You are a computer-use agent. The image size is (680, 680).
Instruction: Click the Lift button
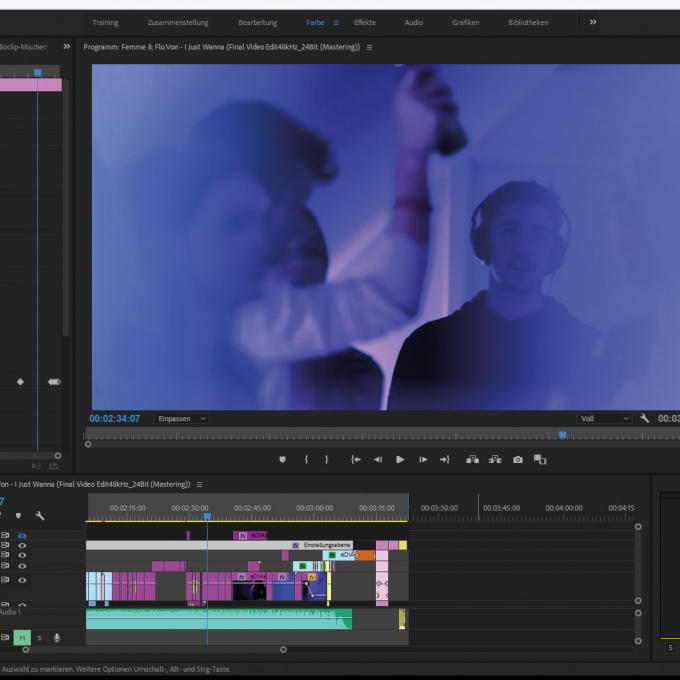[472, 459]
